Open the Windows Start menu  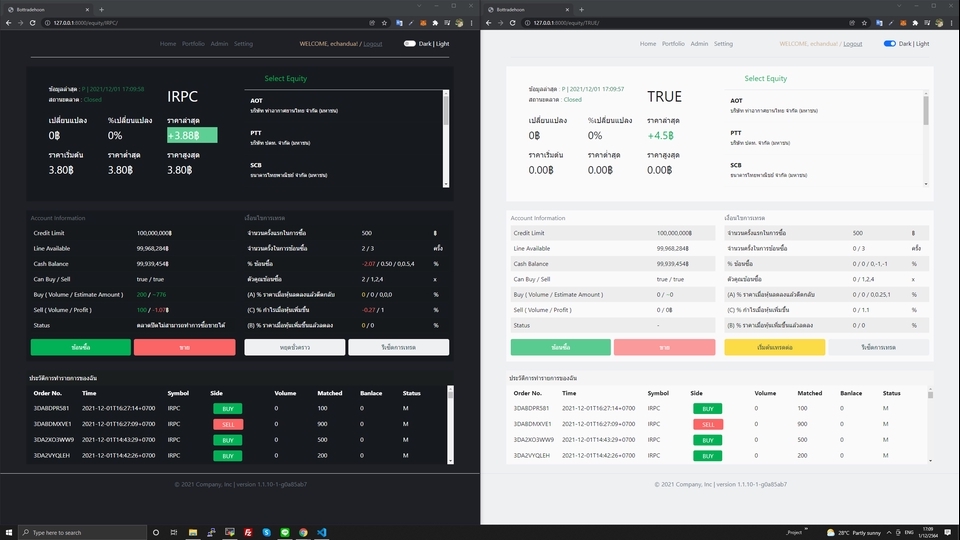pos(10,532)
